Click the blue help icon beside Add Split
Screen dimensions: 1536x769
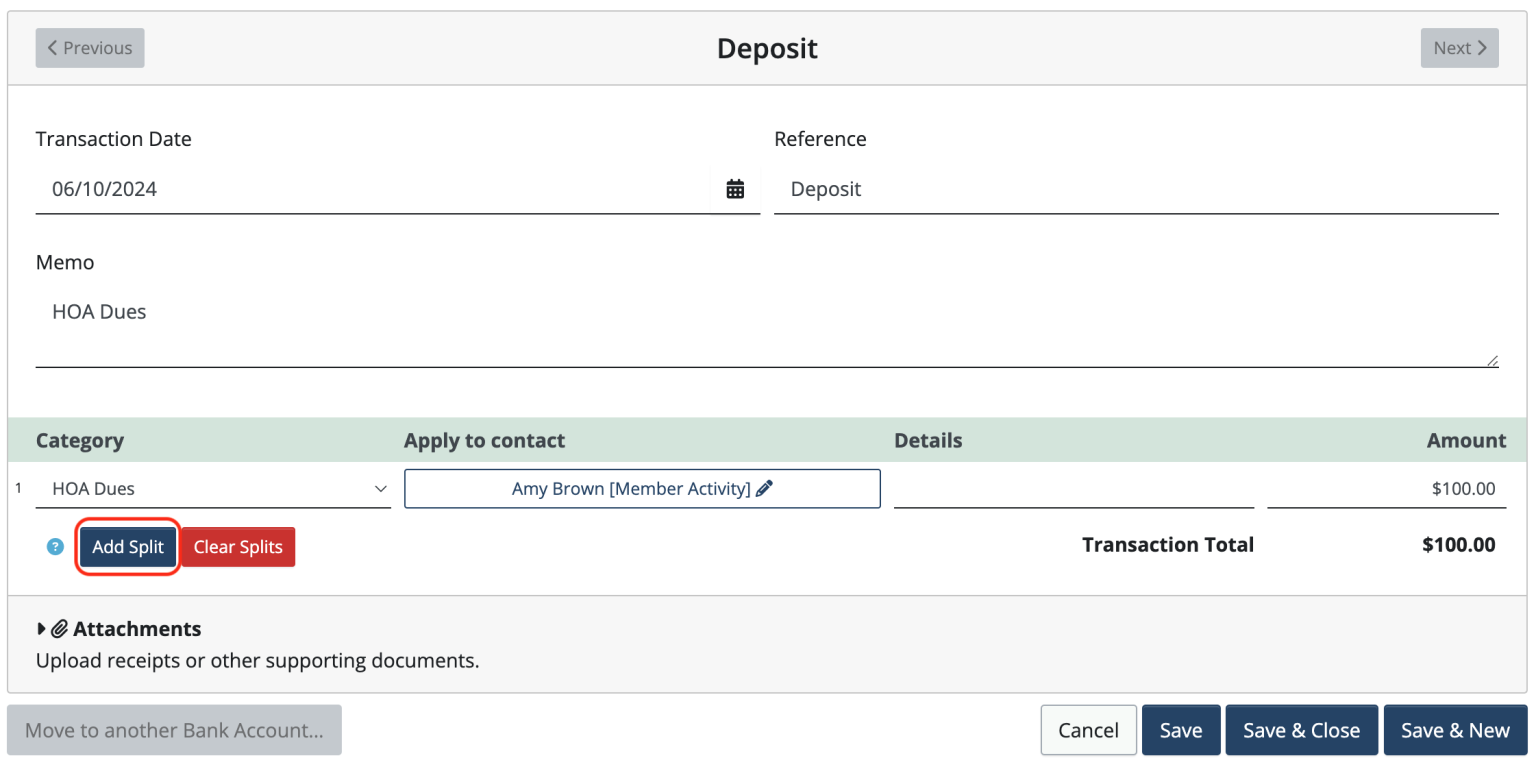pos(55,547)
